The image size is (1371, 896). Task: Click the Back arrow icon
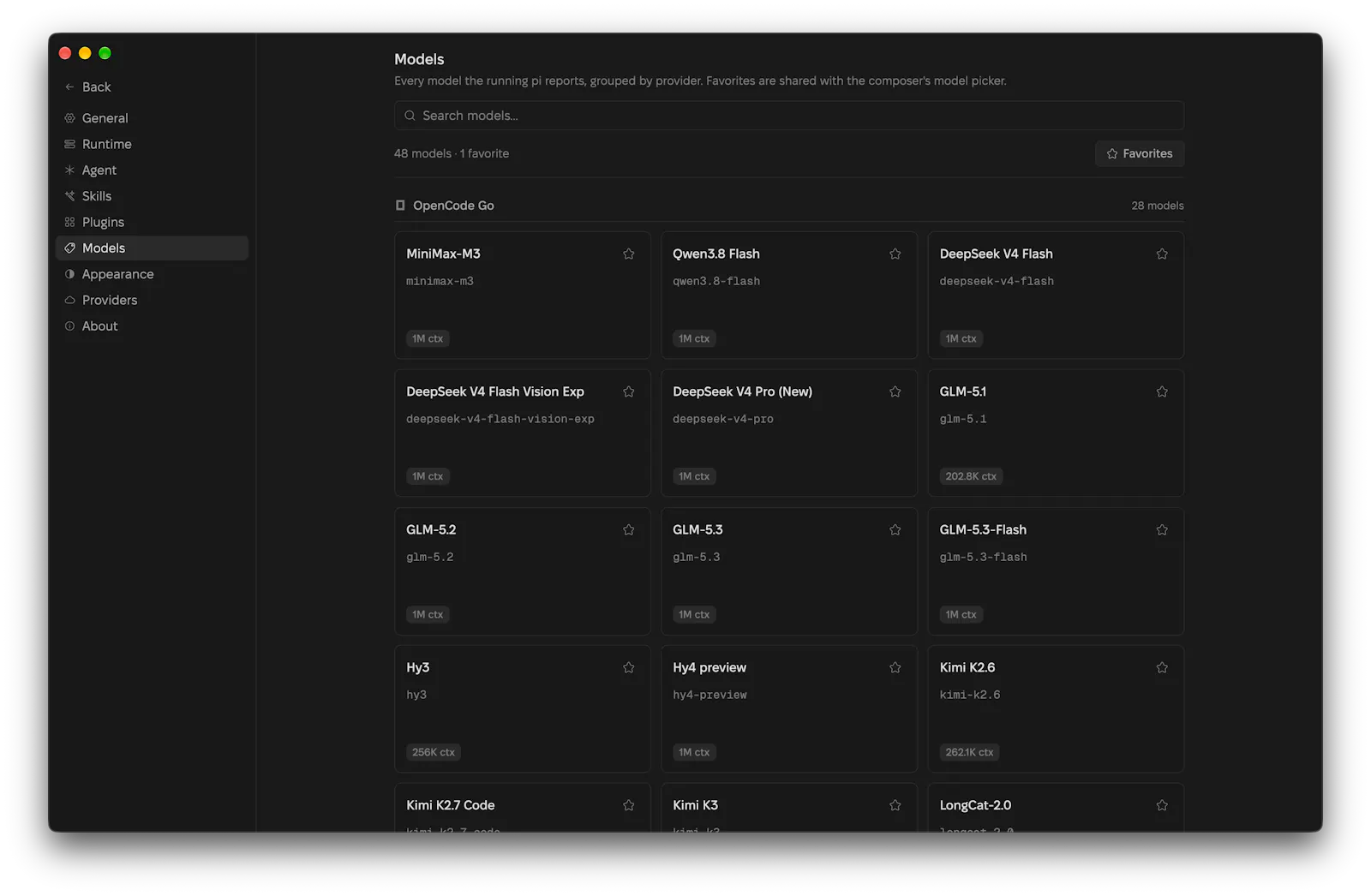pos(69,87)
